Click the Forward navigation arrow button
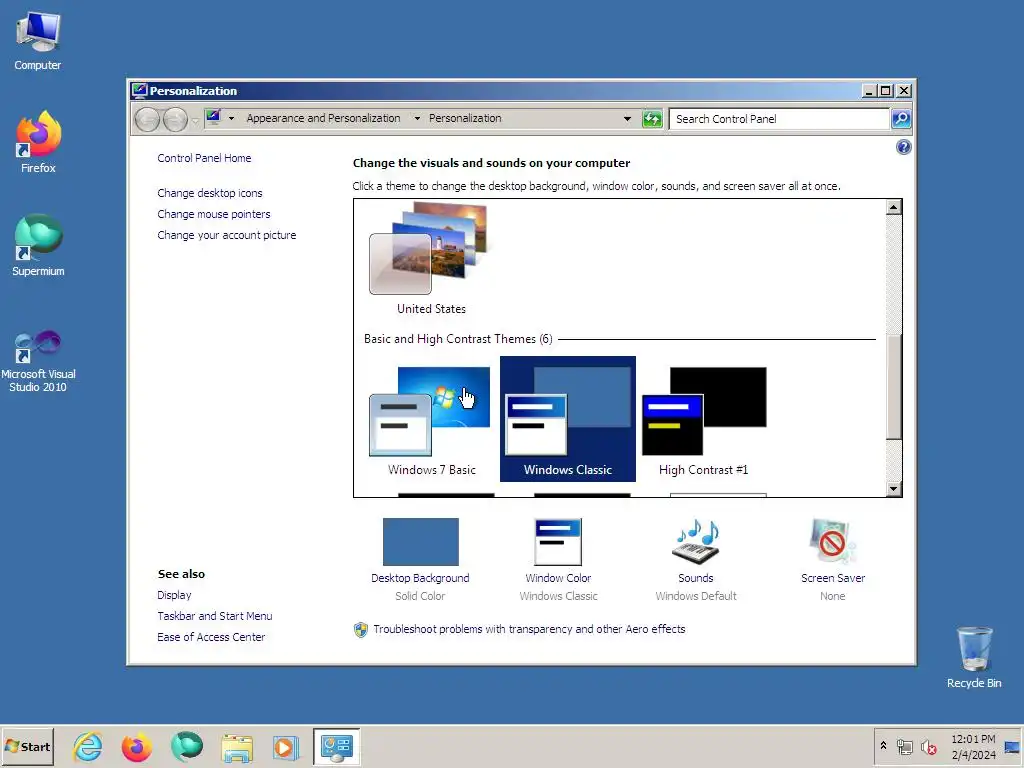 pyautogui.click(x=175, y=120)
